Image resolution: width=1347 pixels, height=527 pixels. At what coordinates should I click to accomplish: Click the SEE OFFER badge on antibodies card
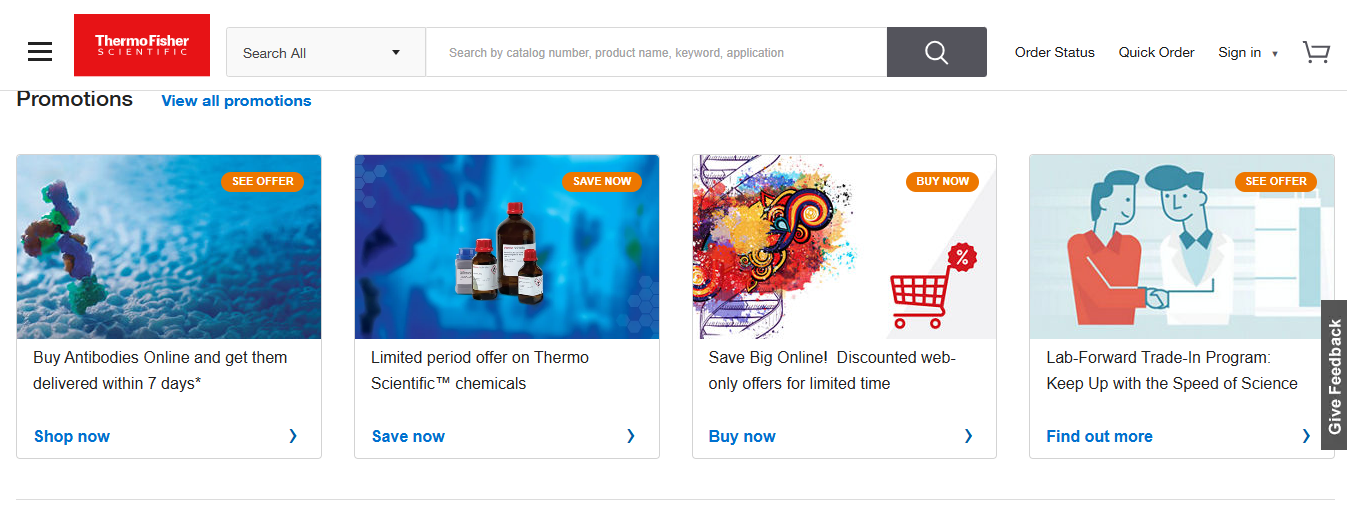pyautogui.click(x=263, y=181)
